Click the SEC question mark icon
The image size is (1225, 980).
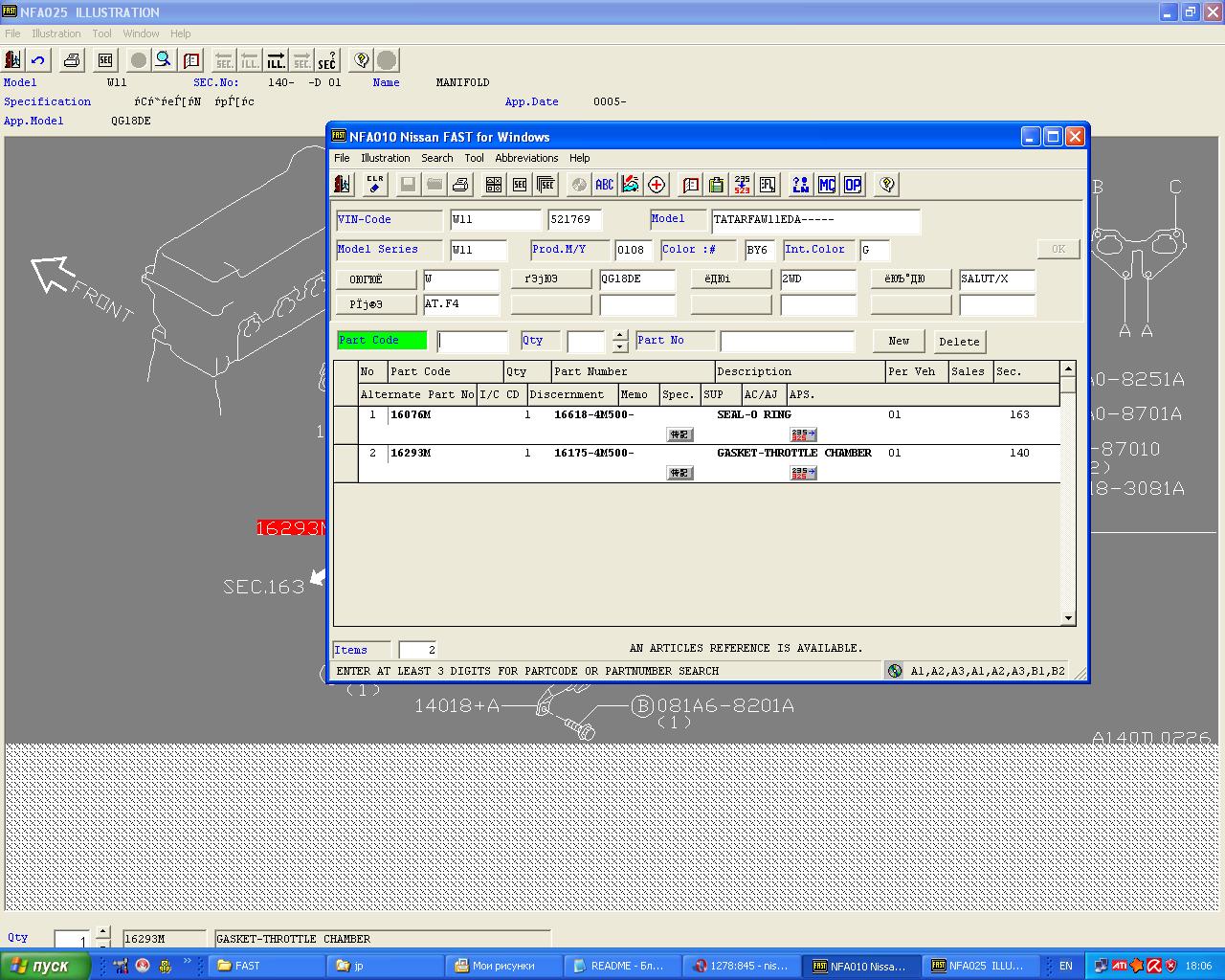pos(327,60)
